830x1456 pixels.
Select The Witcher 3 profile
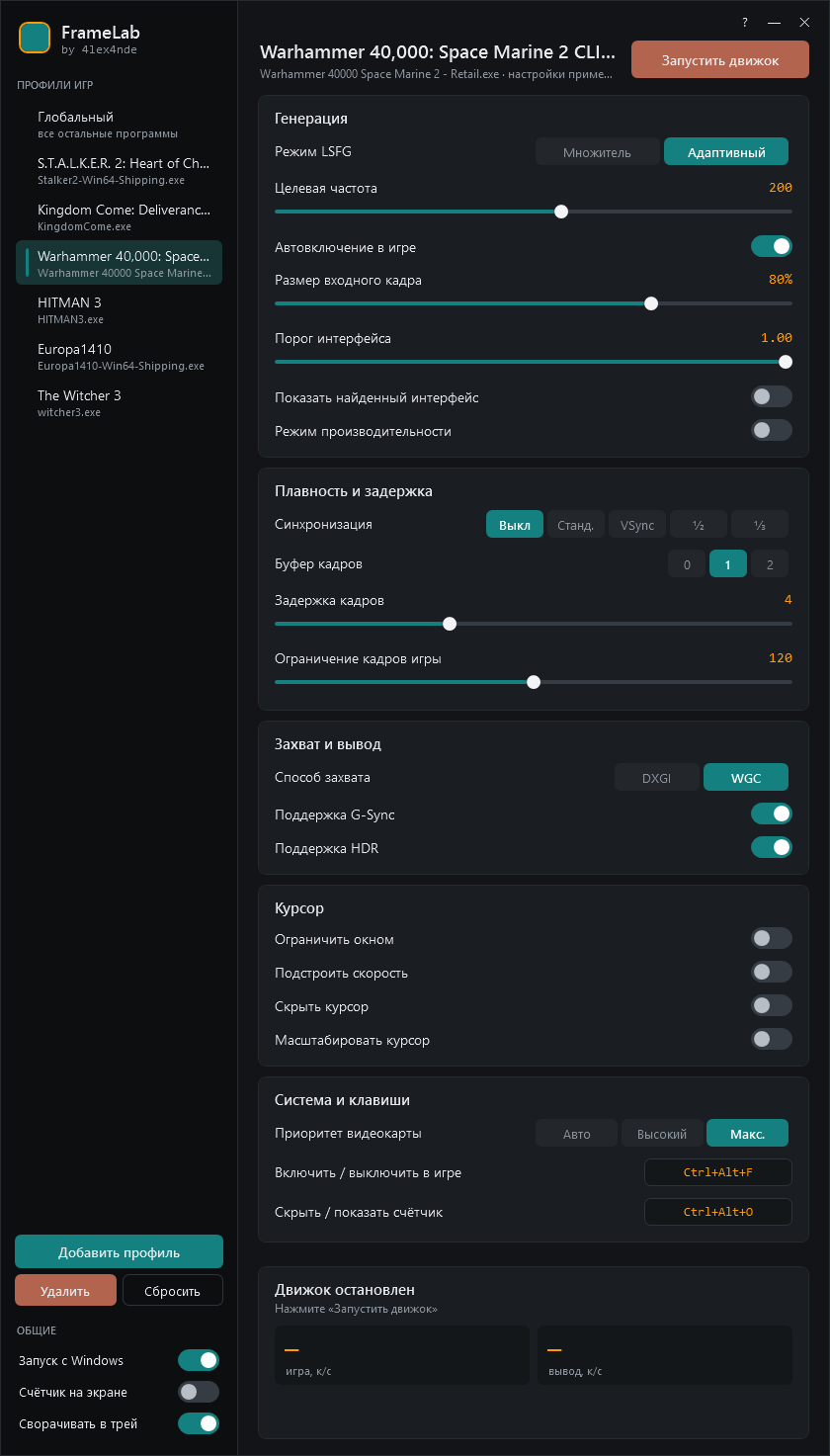(119, 403)
